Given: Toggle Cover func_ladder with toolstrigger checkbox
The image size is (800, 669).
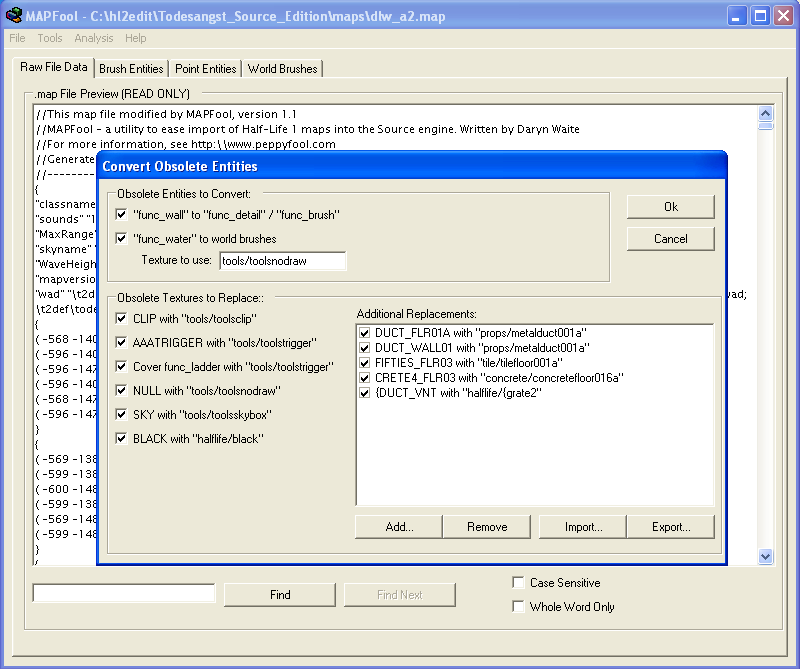Looking at the screenshot, I should pyautogui.click(x=121, y=366).
